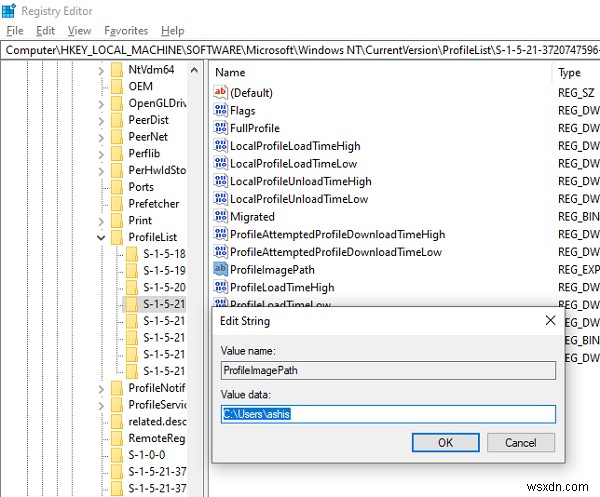This screenshot has height=497, width=600.
Task: Click the ProfileAttemptedProfileDownloadTimeLow icon
Action: (x=220, y=252)
